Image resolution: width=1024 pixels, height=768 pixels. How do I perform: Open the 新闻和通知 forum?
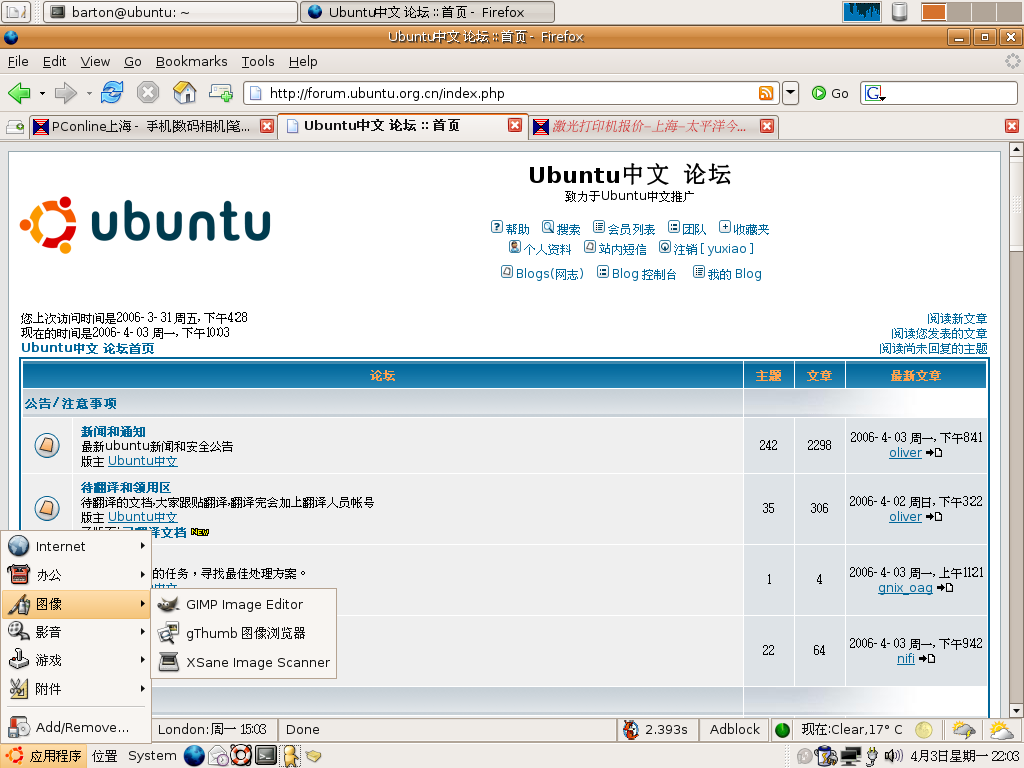[x=113, y=431]
